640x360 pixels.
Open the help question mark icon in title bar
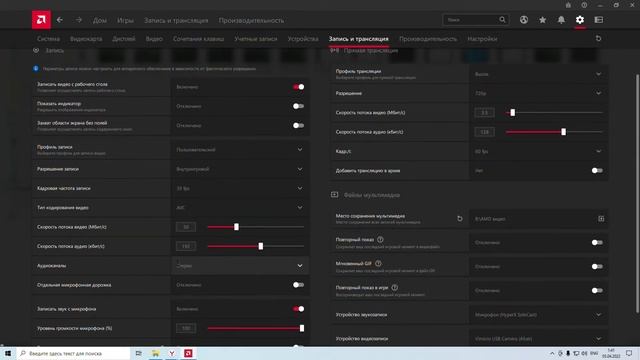point(584,5)
